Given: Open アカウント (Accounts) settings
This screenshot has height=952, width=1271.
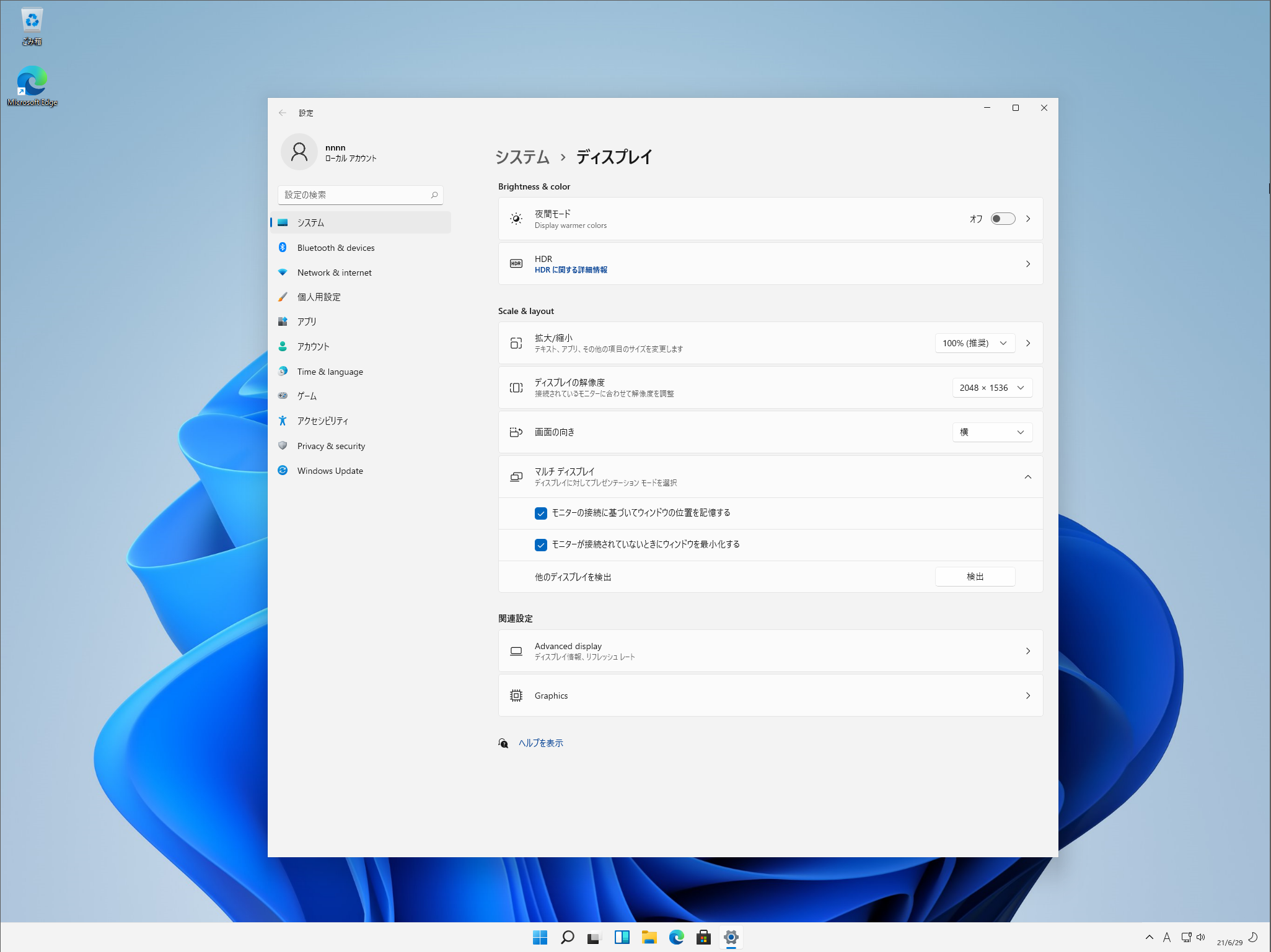Looking at the screenshot, I should click(361, 347).
